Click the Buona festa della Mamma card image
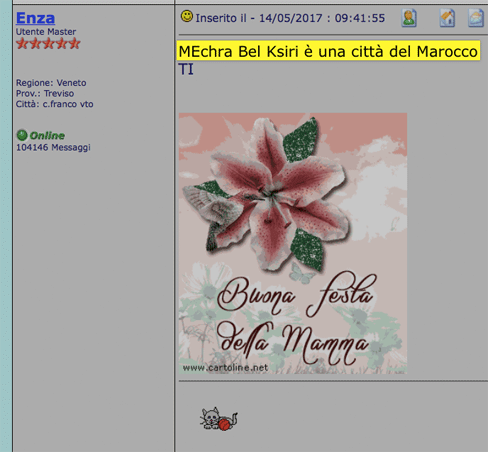The height and width of the screenshot is (452, 488). (x=293, y=243)
